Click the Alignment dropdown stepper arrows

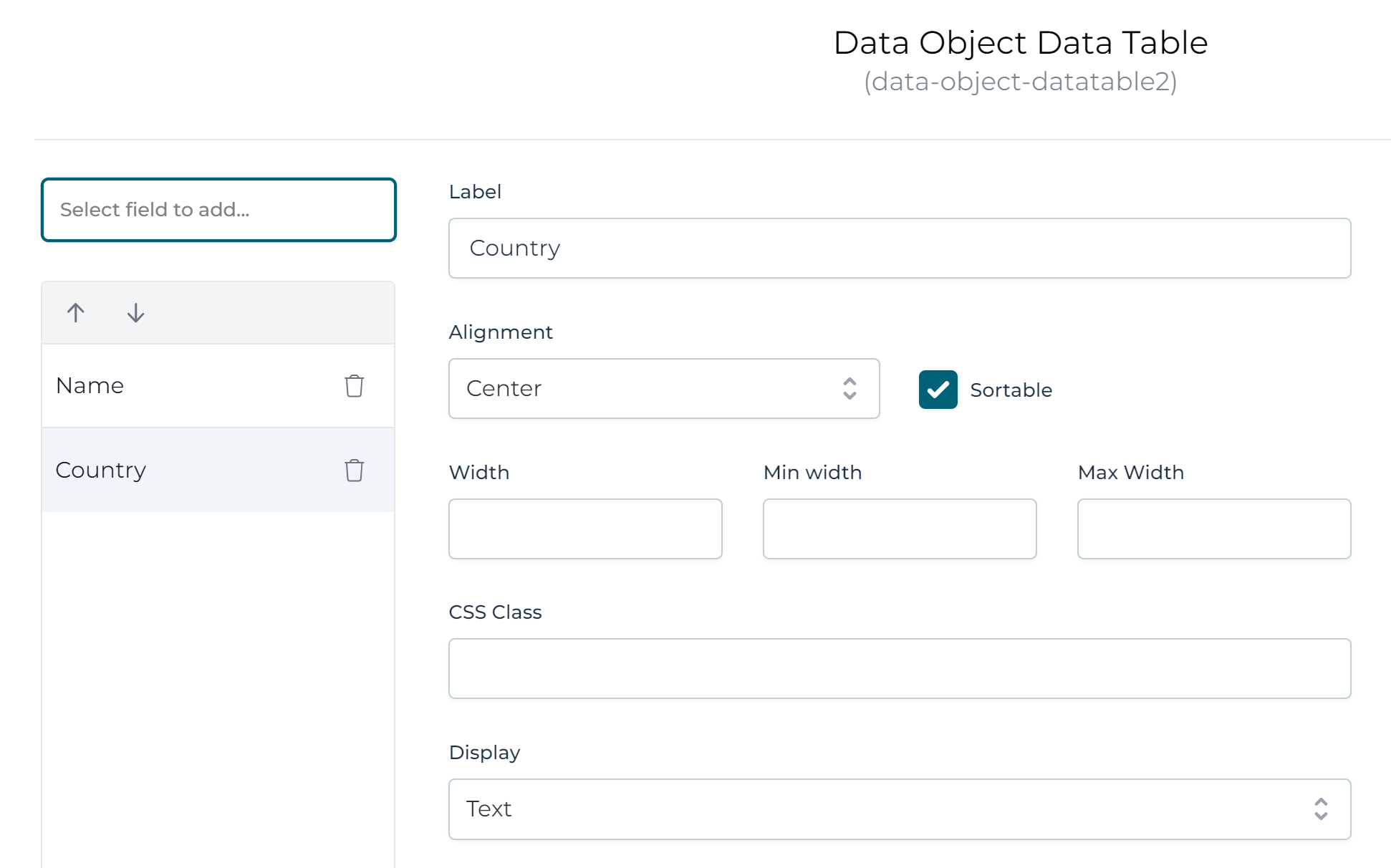pos(849,389)
